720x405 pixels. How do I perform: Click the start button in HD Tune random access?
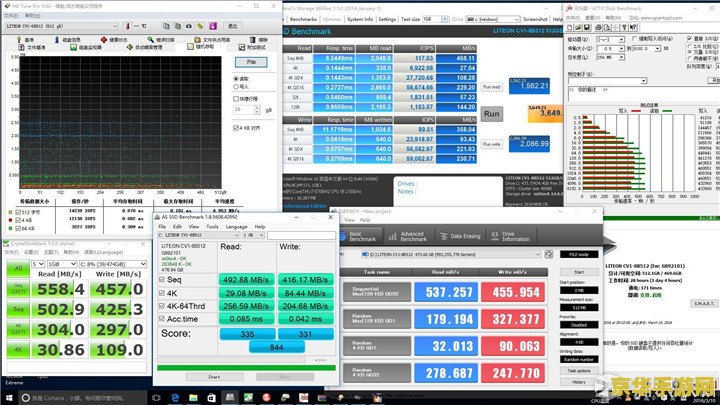click(251, 62)
